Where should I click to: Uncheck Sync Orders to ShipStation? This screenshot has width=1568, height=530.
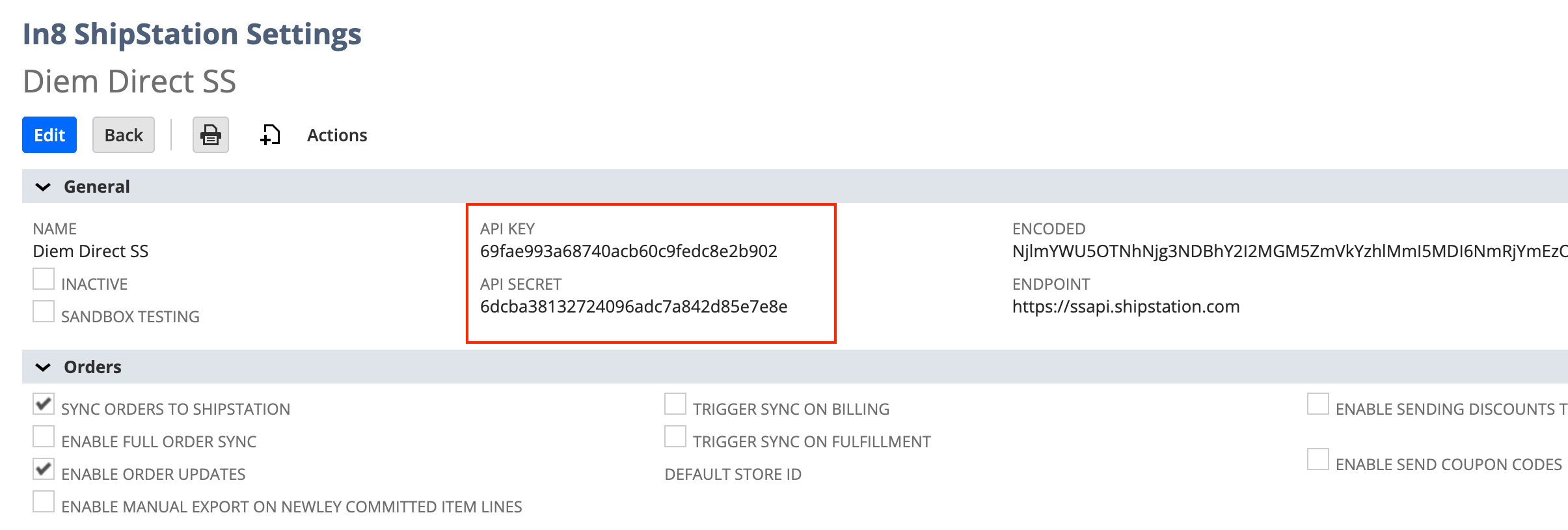[x=44, y=404]
